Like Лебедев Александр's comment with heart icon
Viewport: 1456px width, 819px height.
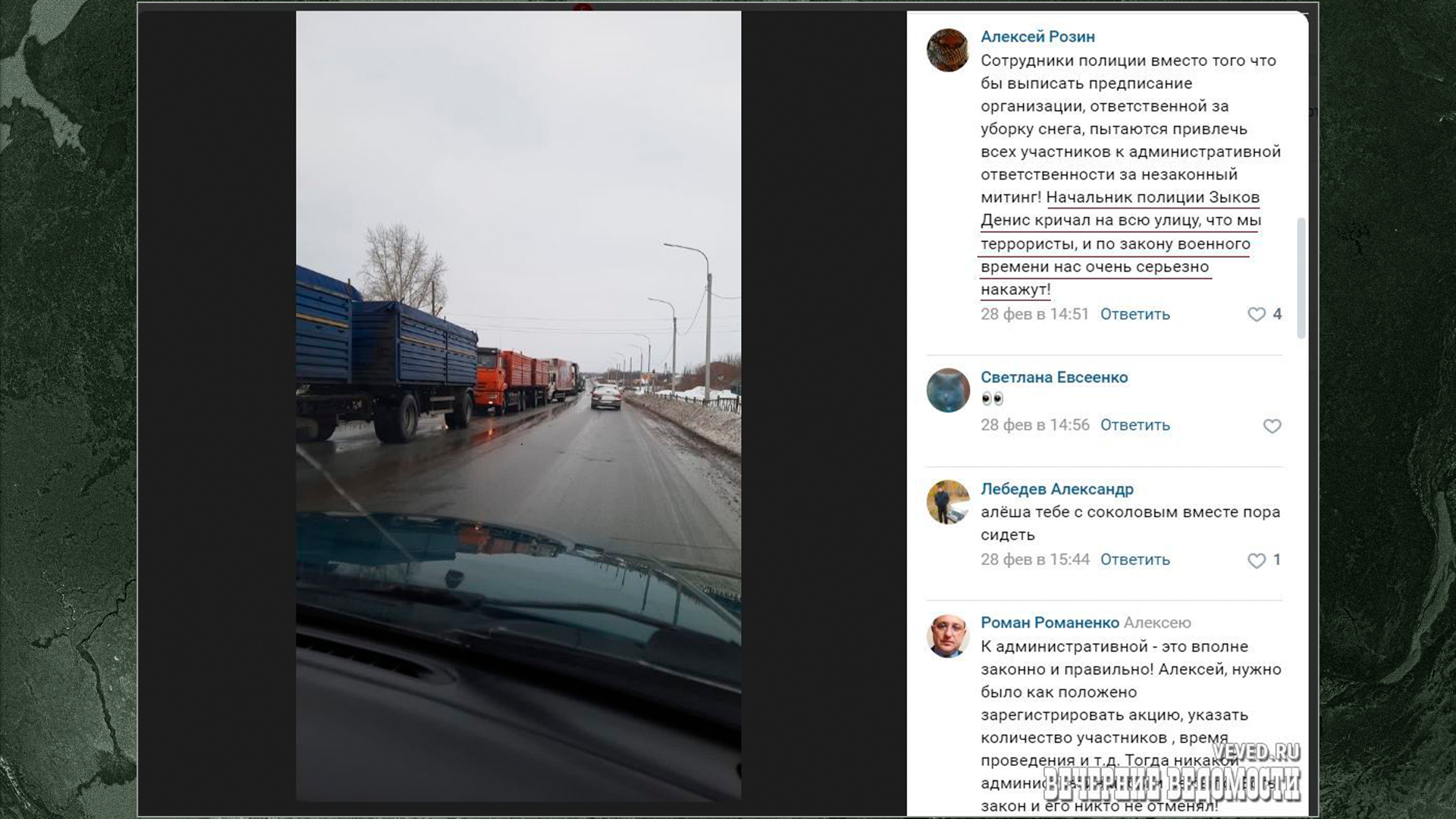pyautogui.click(x=1257, y=560)
